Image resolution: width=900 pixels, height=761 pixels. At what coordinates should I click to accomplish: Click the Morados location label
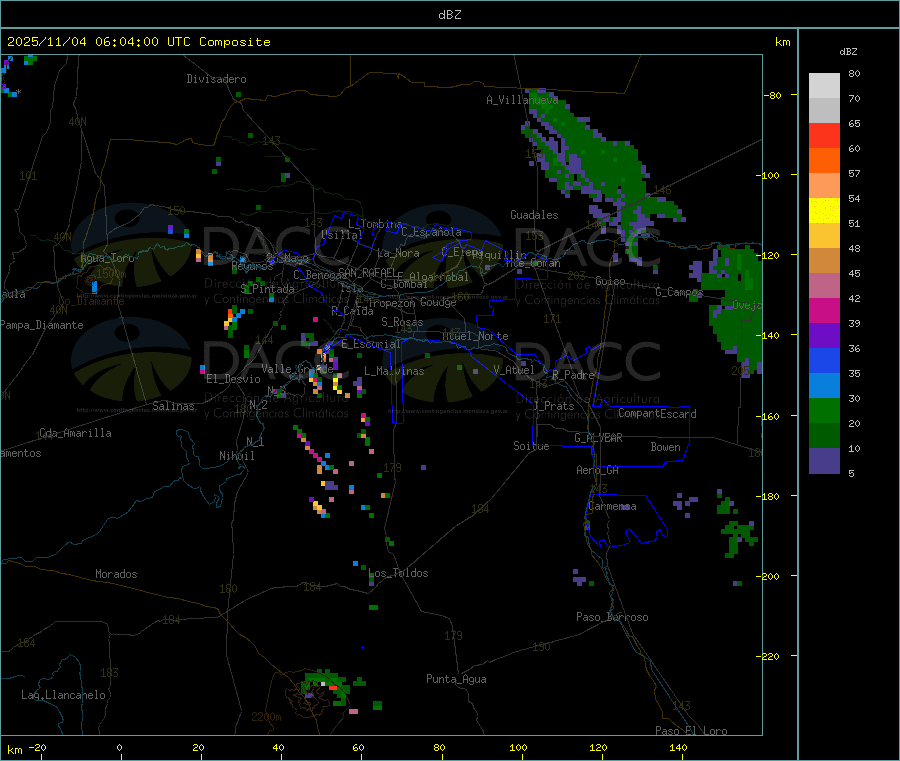pos(117,574)
